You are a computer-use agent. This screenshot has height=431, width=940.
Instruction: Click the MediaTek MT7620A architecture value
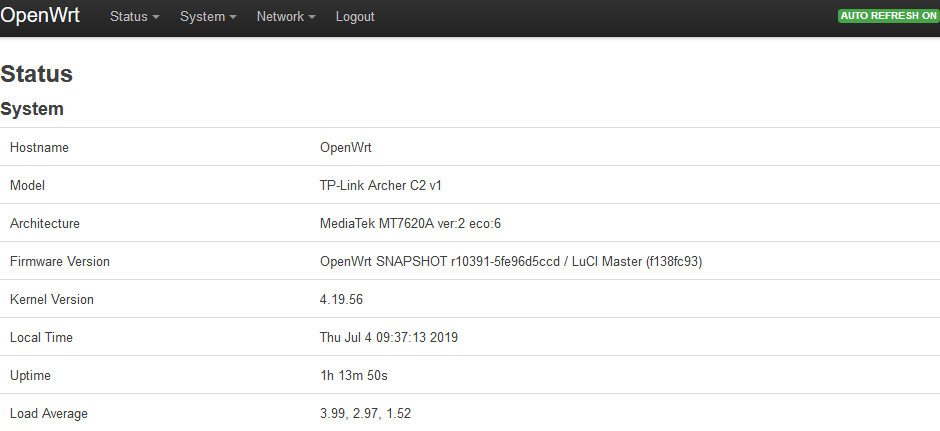pyautogui.click(x=410, y=224)
